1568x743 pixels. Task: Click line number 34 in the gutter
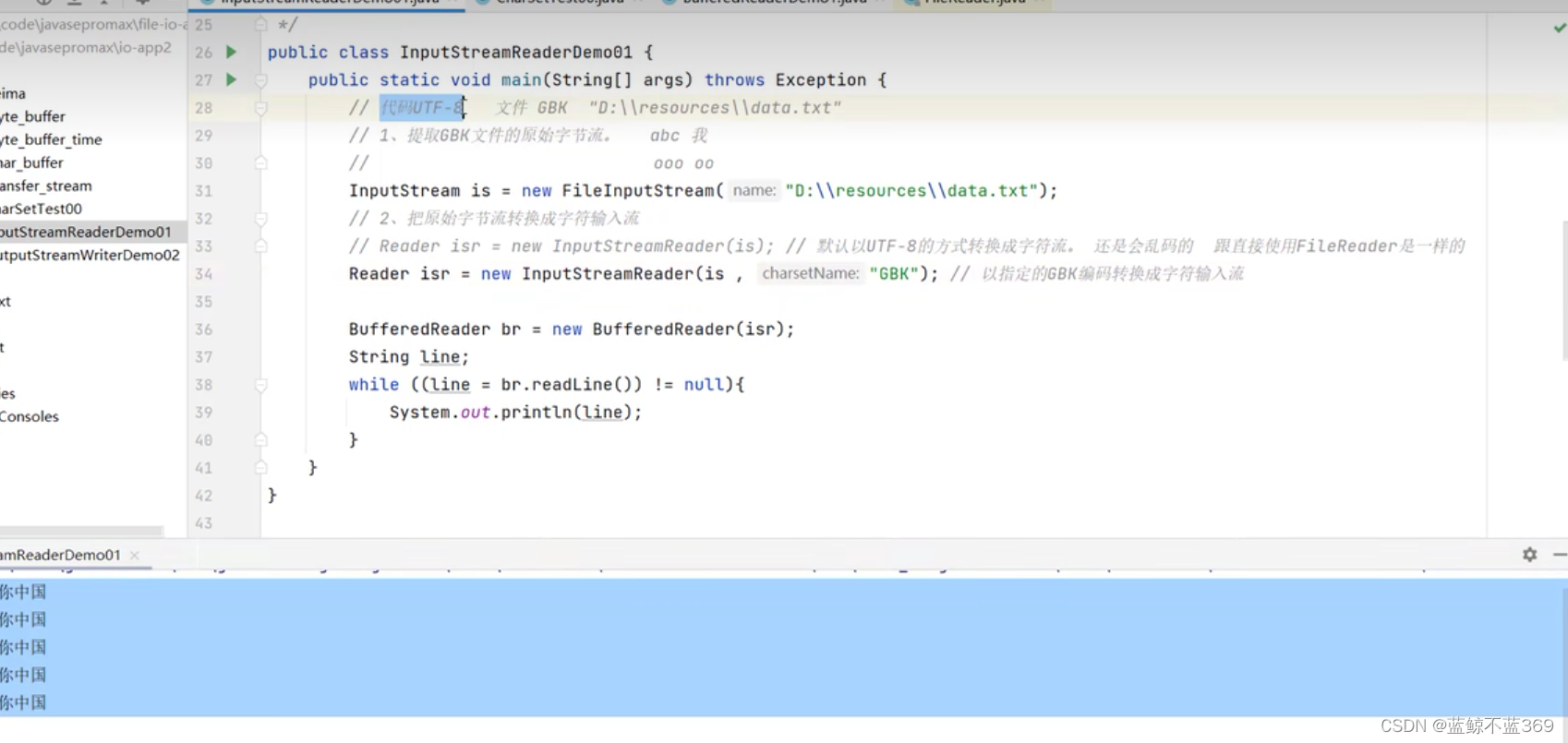click(204, 274)
